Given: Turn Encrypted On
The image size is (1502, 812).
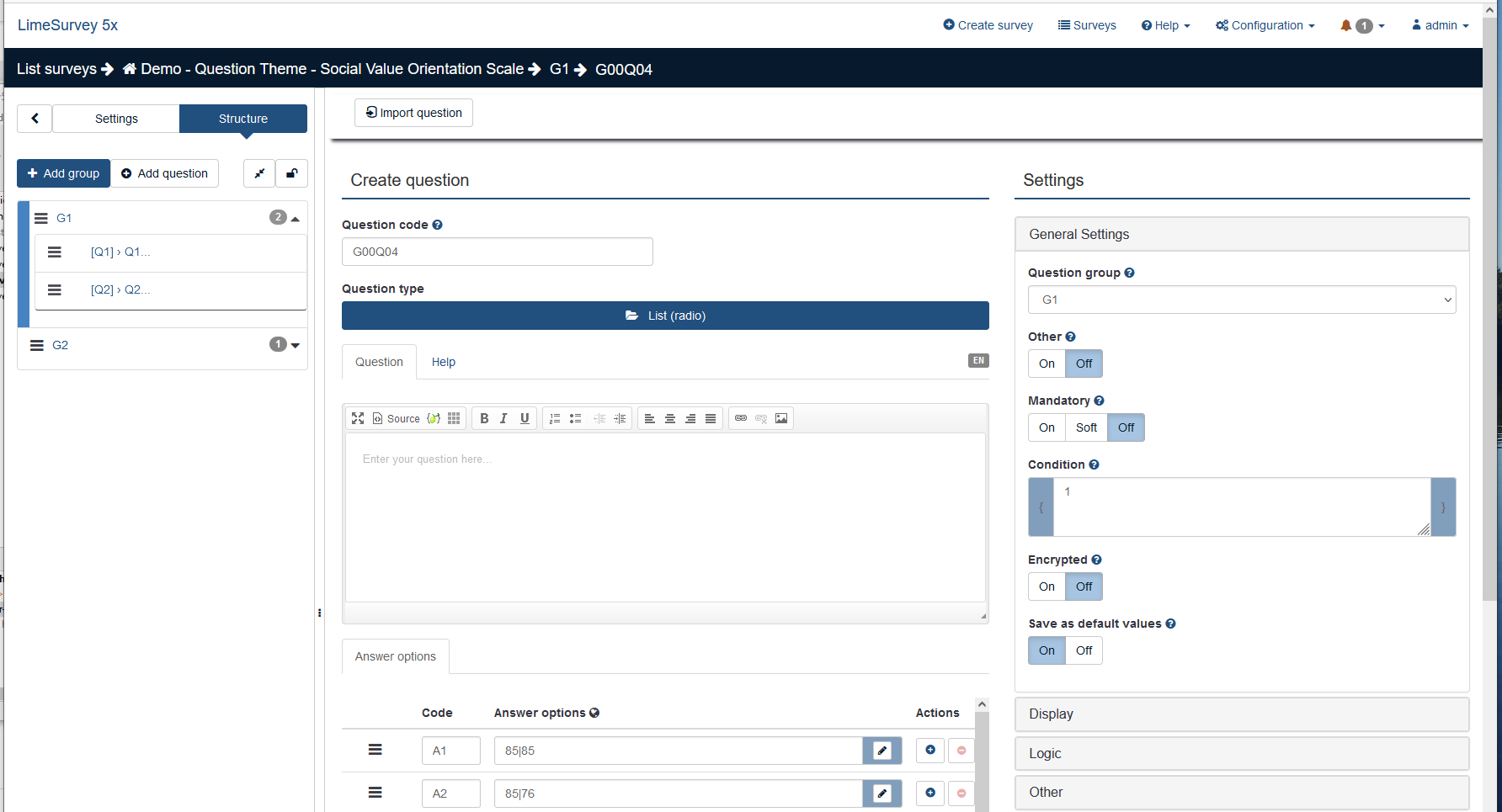Looking at the screenshot, I should point(1047,586).
